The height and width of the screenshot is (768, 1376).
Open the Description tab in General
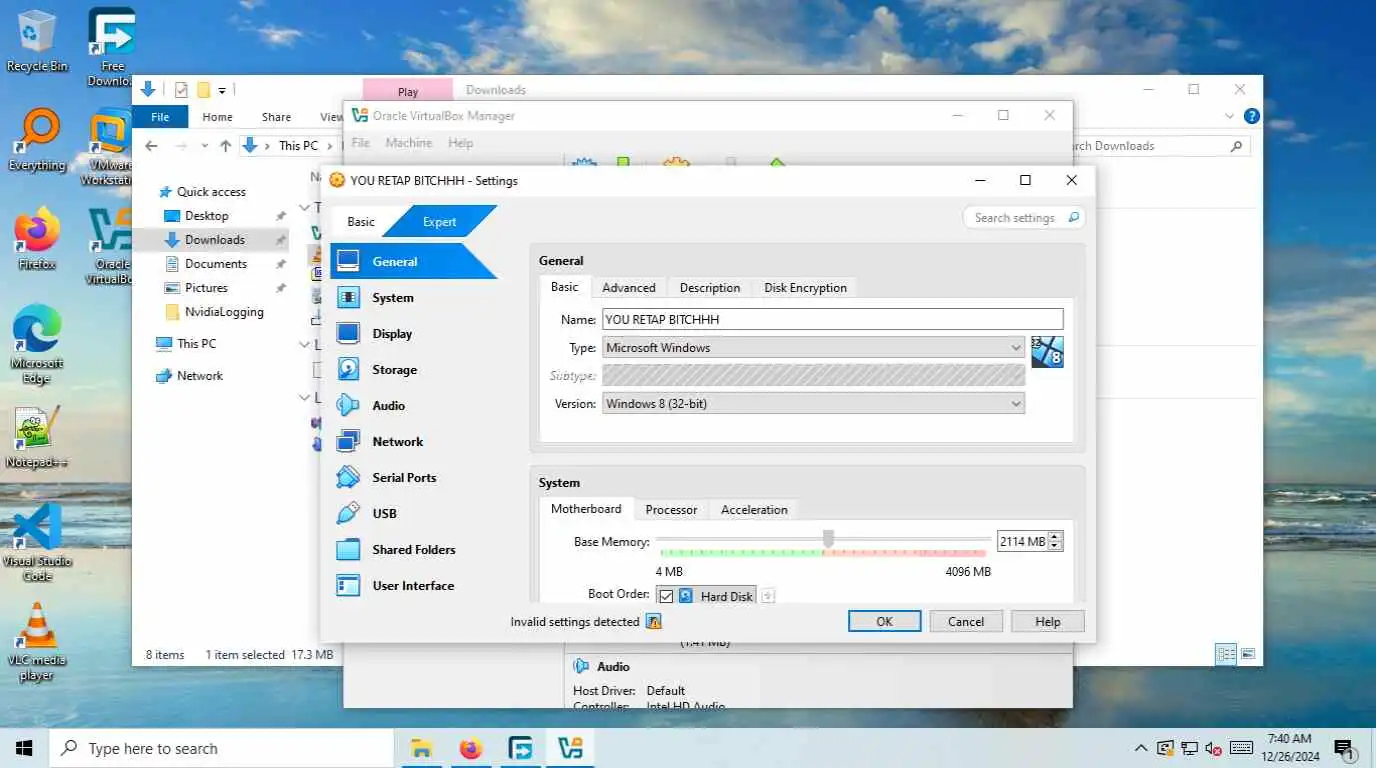[710, 287]
